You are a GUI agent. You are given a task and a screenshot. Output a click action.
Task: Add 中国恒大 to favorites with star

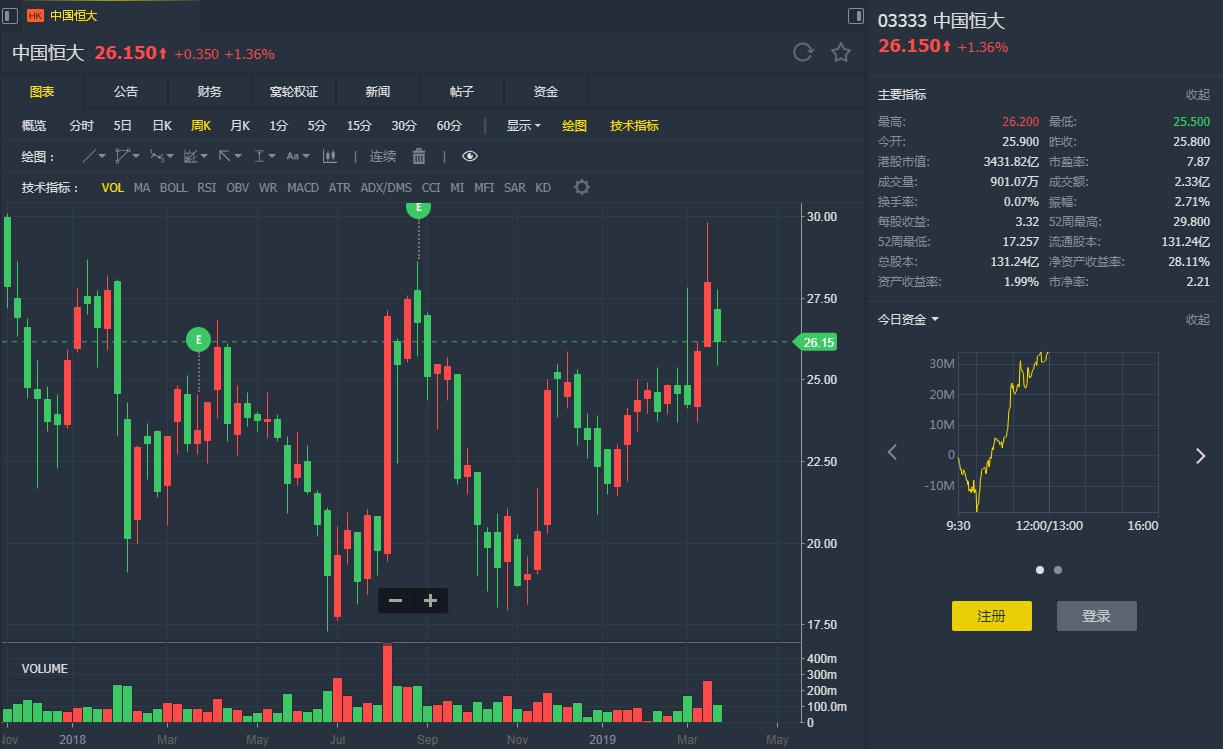pyautogui.click(x=841, y=53)
